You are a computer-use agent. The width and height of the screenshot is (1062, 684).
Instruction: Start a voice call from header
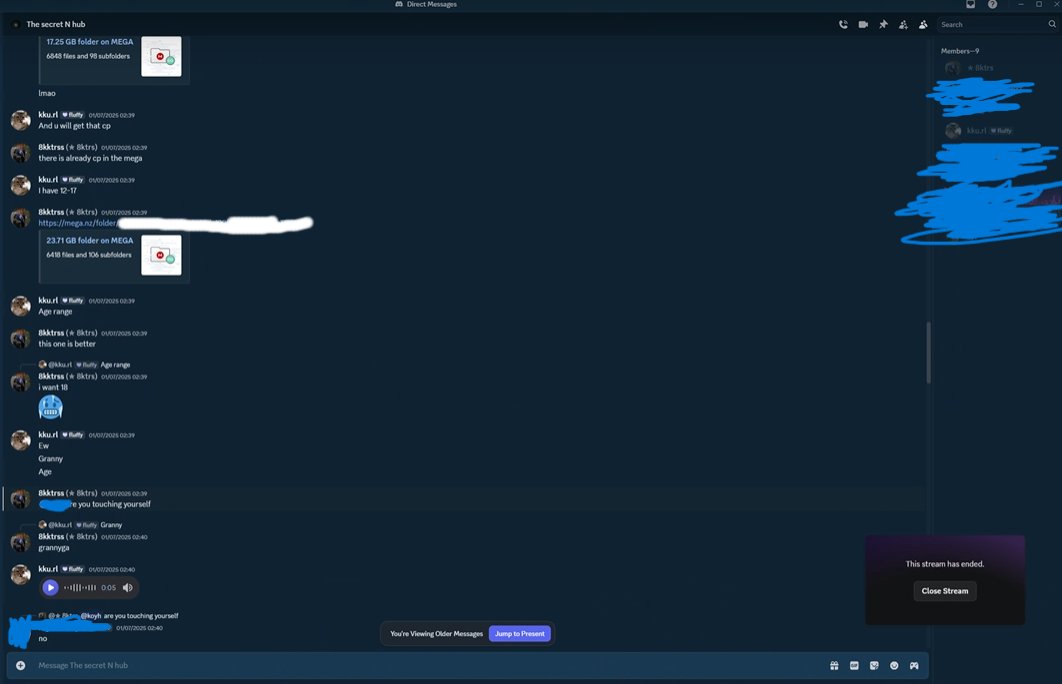pos(843,24)
